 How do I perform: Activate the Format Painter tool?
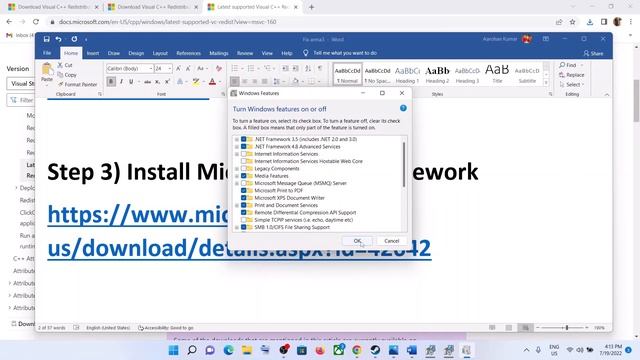pyautogui.click(x=78, y=84)
